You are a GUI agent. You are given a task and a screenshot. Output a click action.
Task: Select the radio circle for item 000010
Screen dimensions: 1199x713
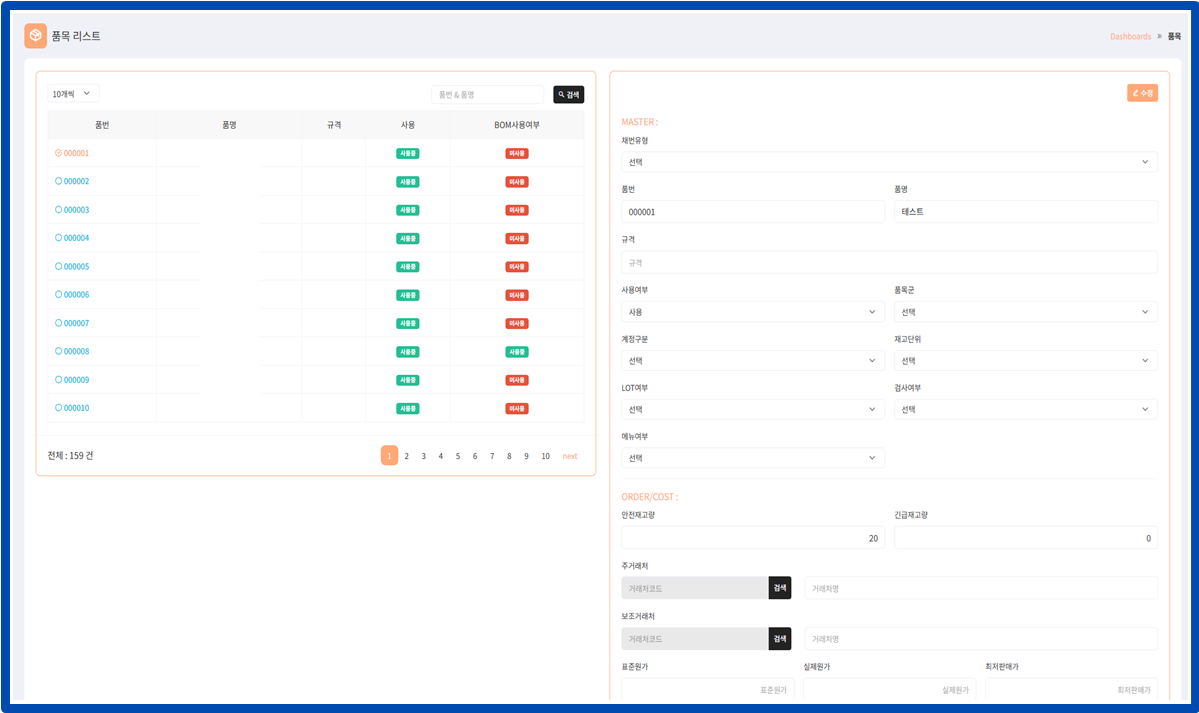(59, 408)
